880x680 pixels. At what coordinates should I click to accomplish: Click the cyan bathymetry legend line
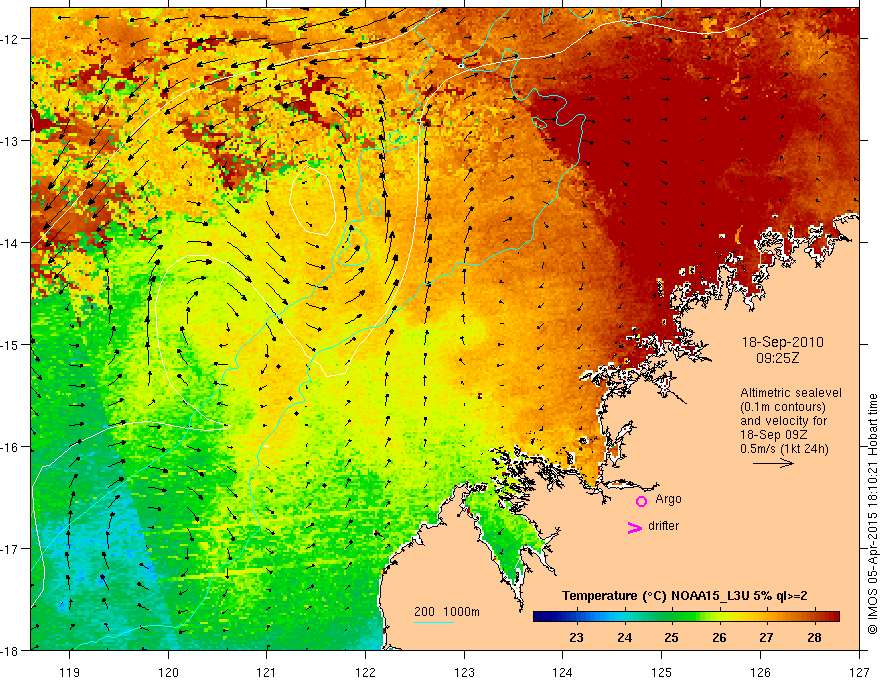point(434,622)
